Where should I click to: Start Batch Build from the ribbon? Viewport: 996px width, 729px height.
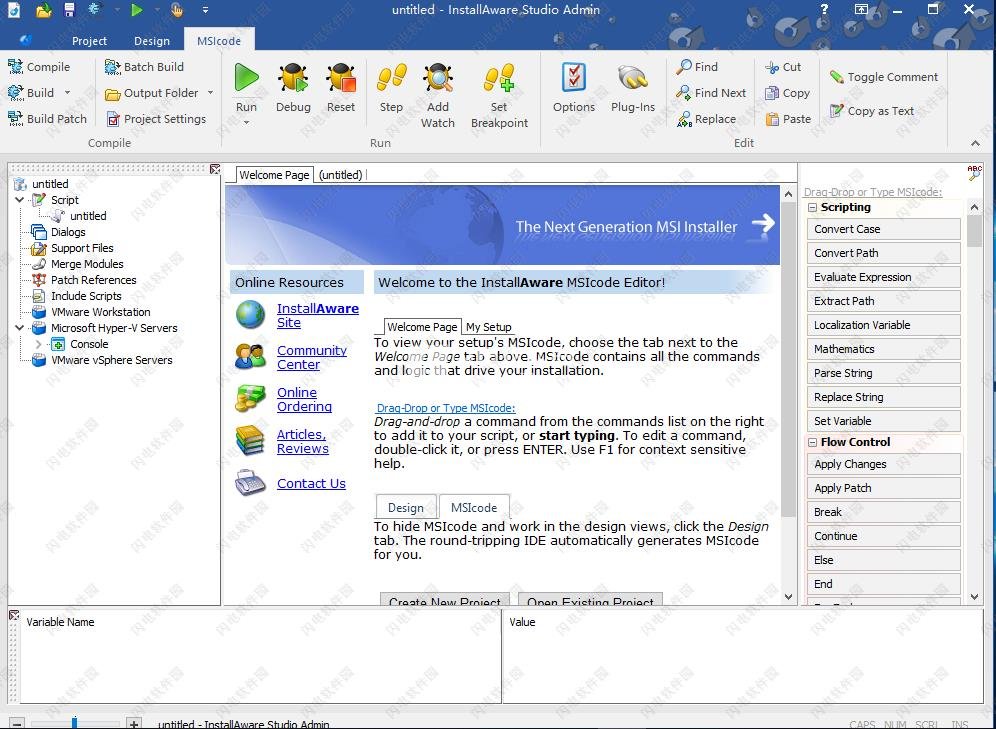point(144,67)
